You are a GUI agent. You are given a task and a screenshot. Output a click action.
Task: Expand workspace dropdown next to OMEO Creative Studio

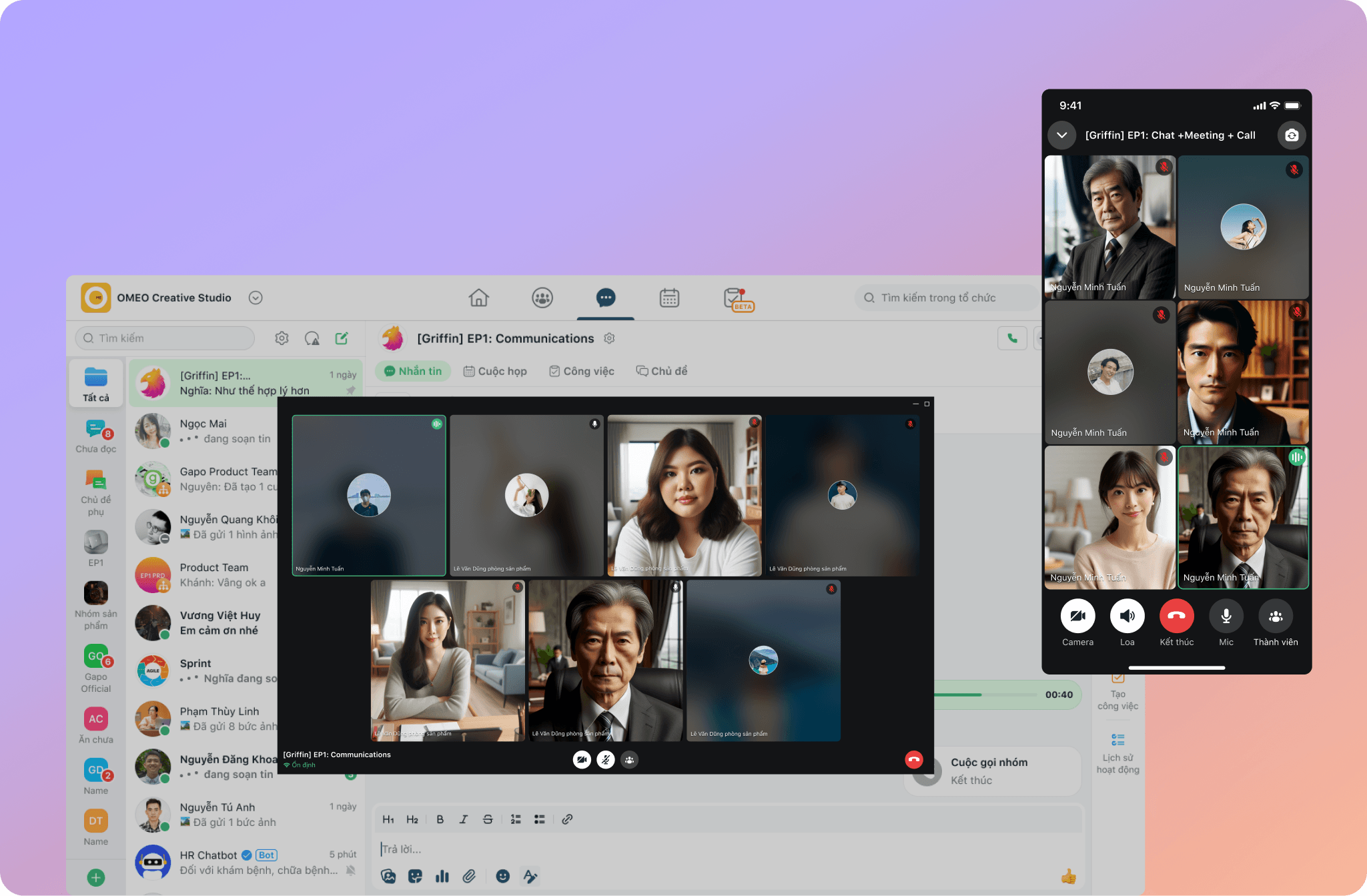(x=257, y=297)
